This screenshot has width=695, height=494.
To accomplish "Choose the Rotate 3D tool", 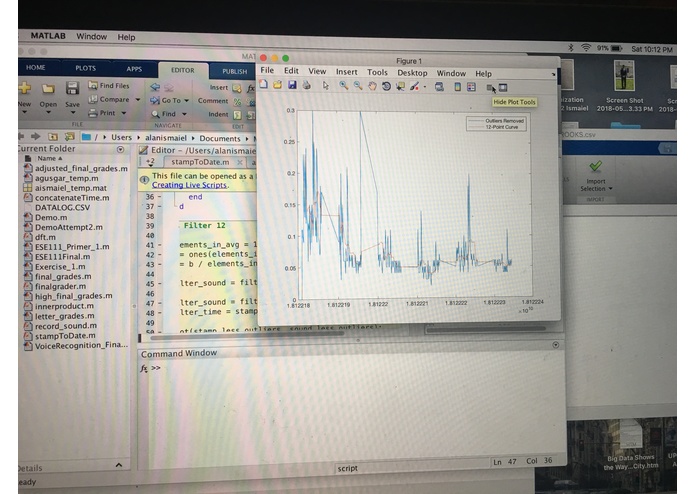I will 387,86.
